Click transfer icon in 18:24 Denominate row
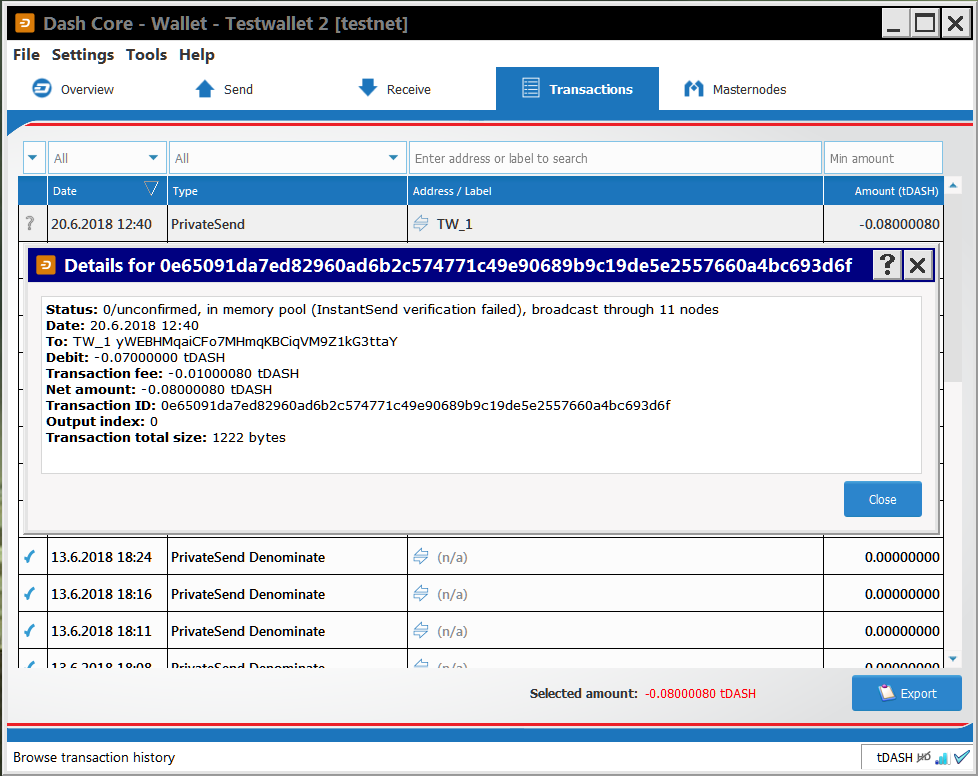 point(421,556)
